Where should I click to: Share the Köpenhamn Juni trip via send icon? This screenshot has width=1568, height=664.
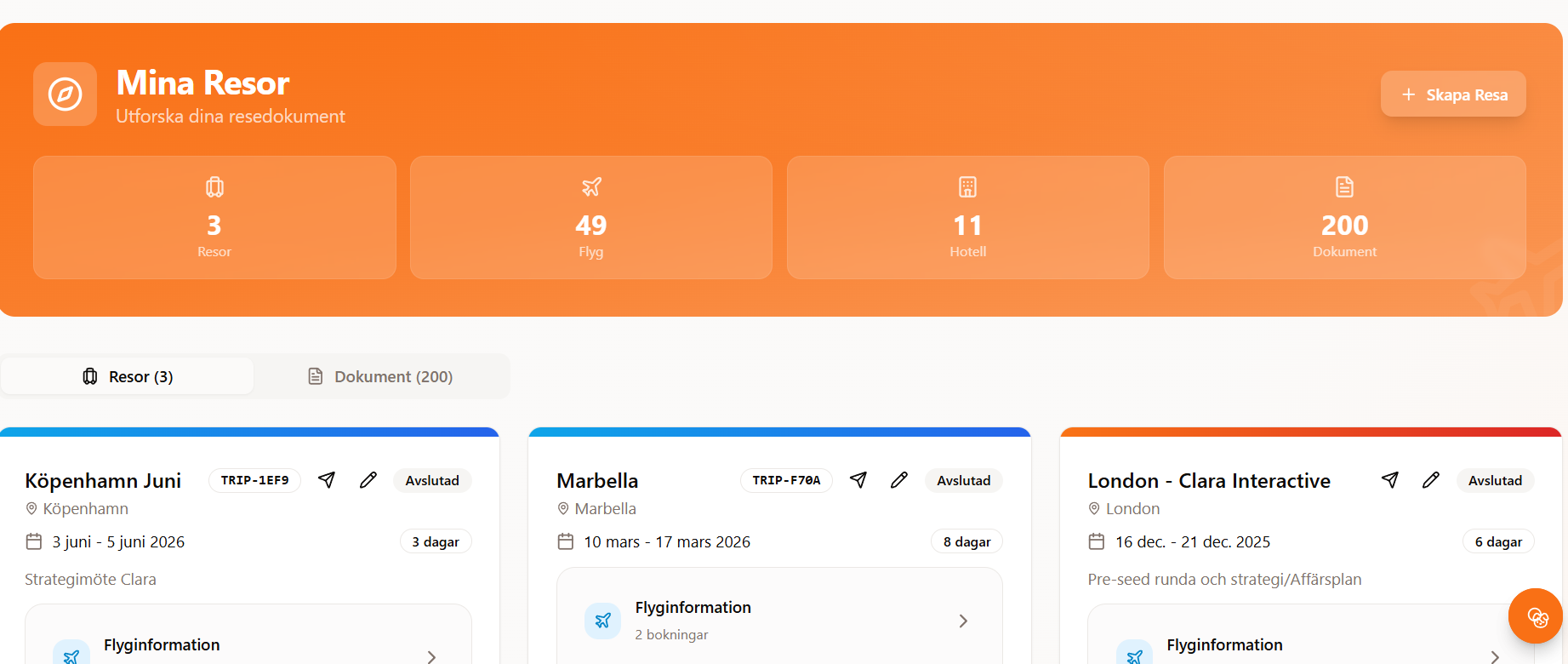[327, 480]
